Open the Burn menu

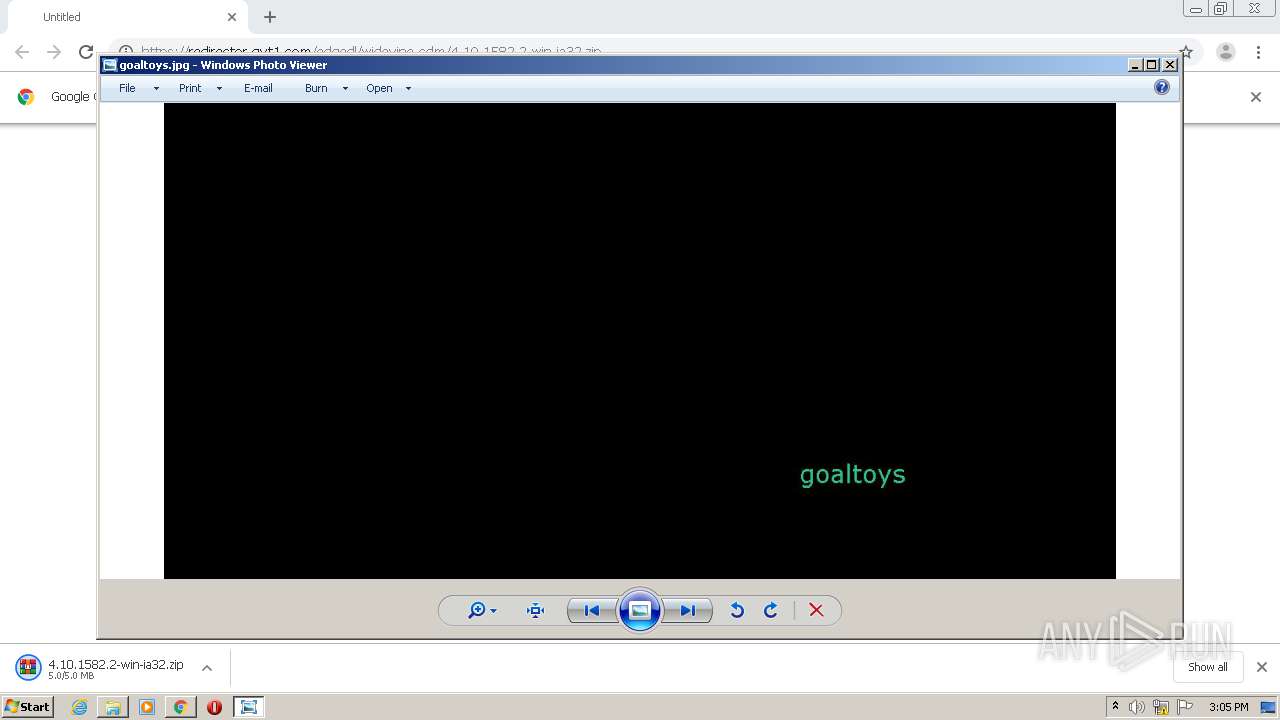pyautogui.click(x=316, y=88)
